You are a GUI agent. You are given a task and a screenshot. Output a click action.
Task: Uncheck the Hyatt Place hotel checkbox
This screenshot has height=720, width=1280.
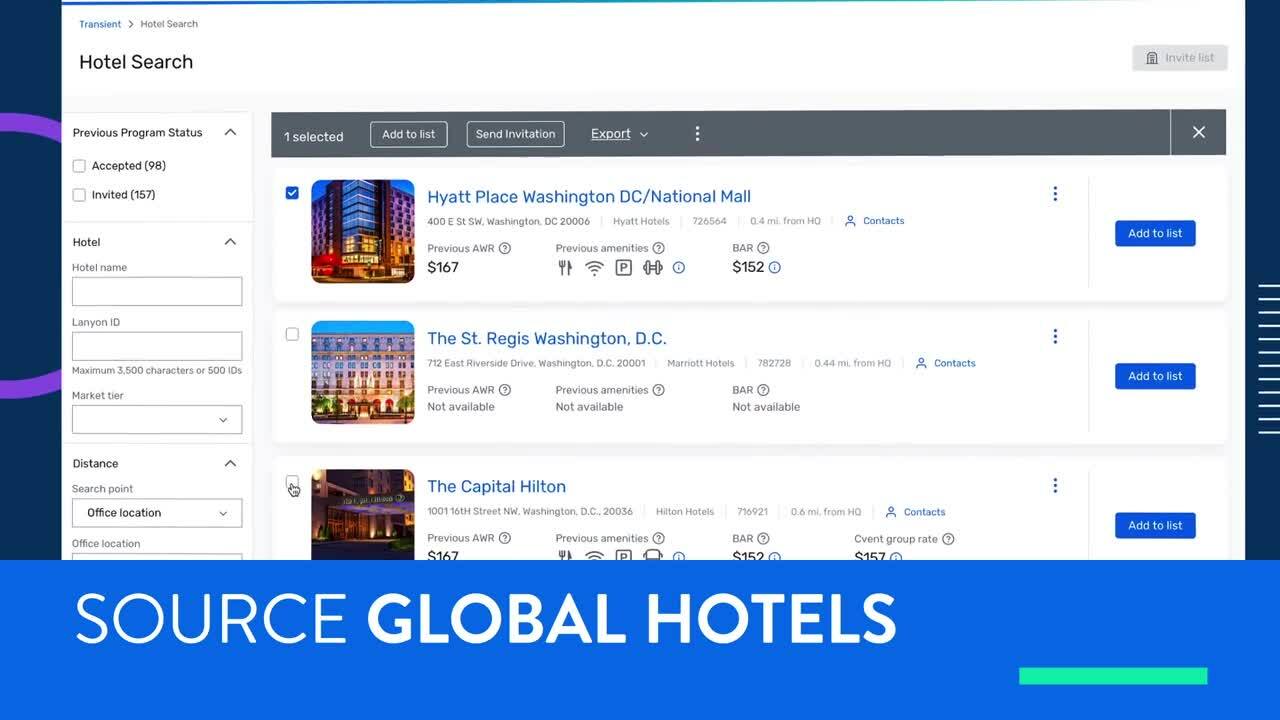pyautogui.click(x=292, y=193)
